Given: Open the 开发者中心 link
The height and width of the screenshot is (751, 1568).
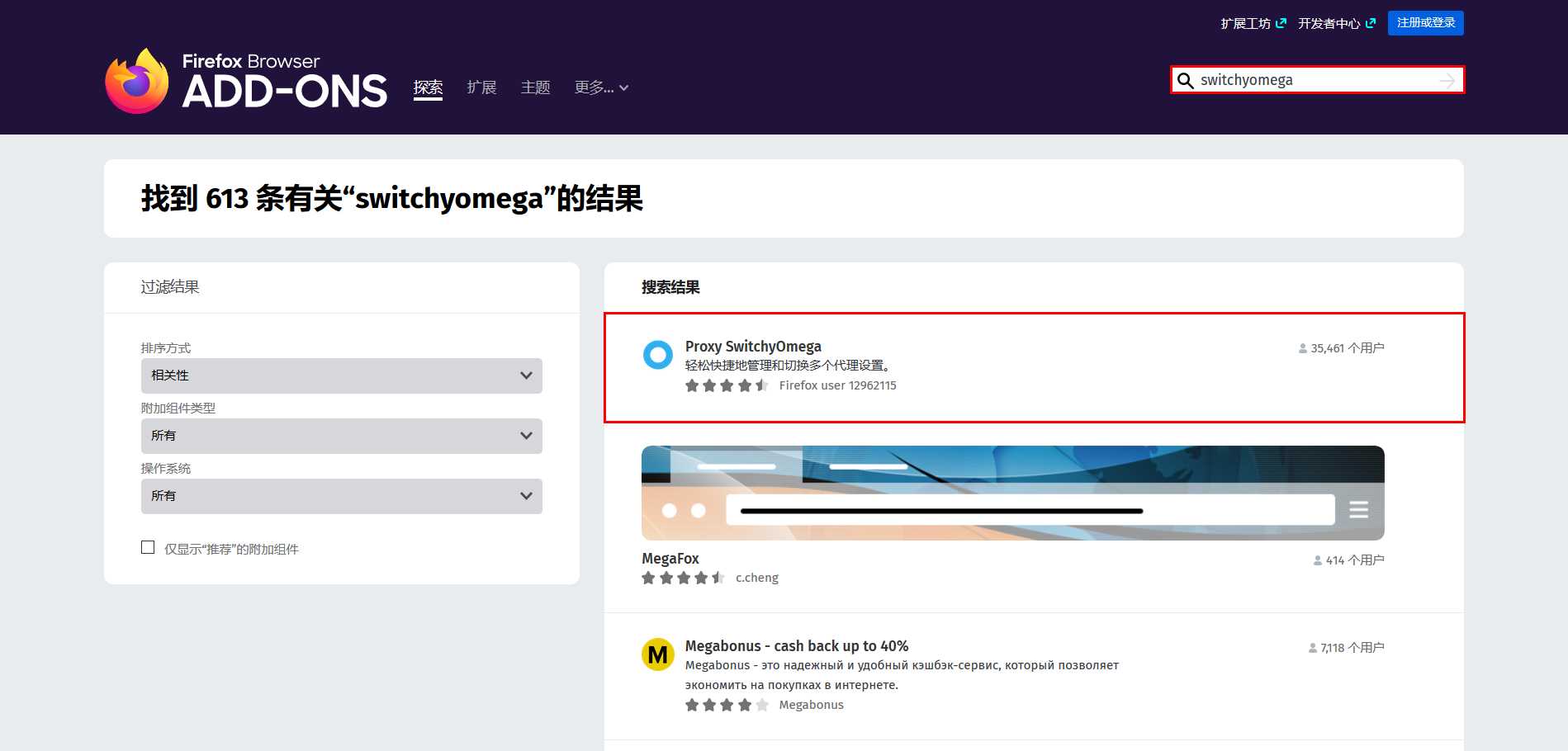Looking at the screenshot, I should tap(1329, 23).
